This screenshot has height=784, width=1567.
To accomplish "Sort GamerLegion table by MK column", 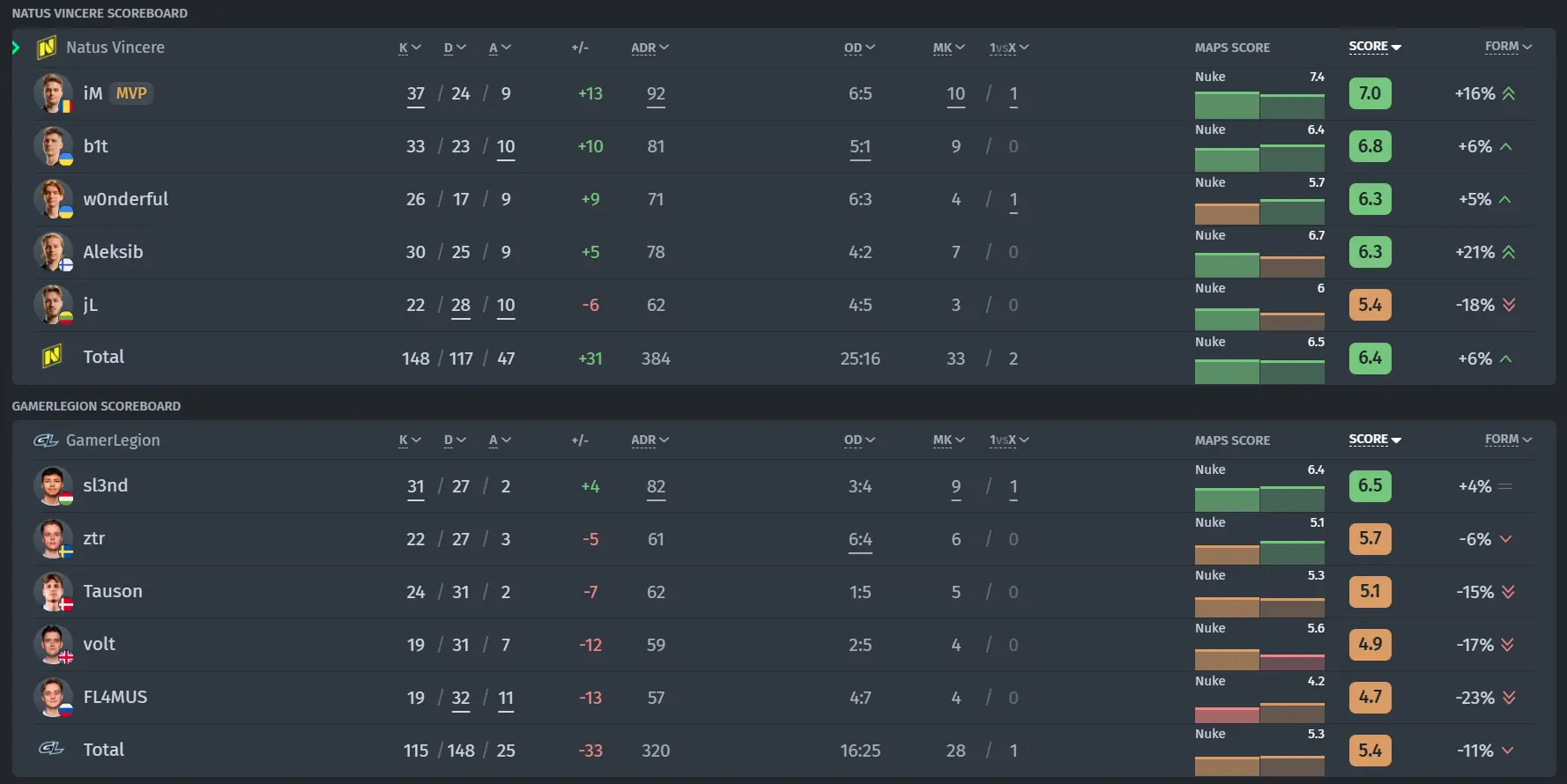I will pyautogui.click(x=949, y=440).
